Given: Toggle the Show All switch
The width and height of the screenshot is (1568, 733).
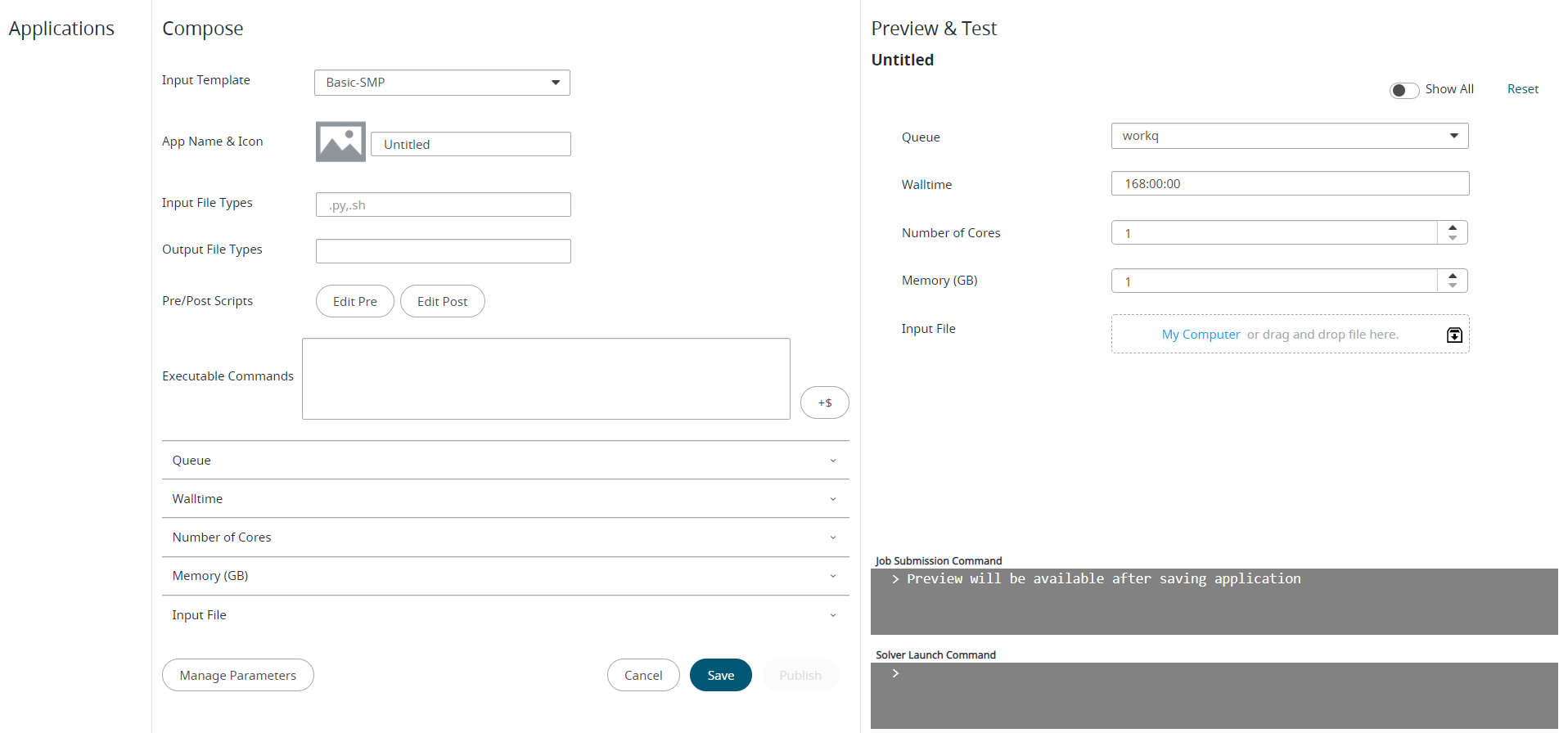Looking at the screenshot, I should 1404,90.
